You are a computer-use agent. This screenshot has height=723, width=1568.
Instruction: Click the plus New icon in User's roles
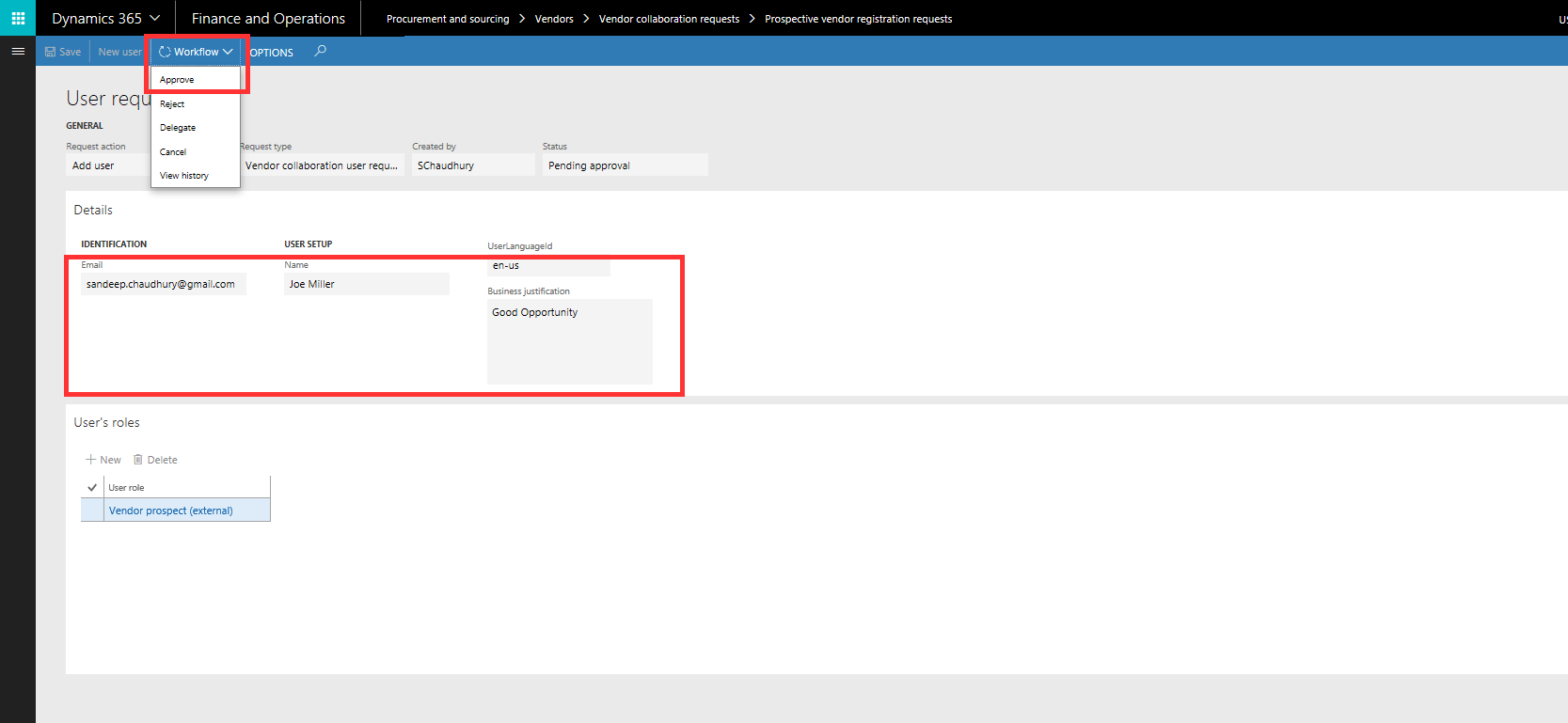pos(91,460)
